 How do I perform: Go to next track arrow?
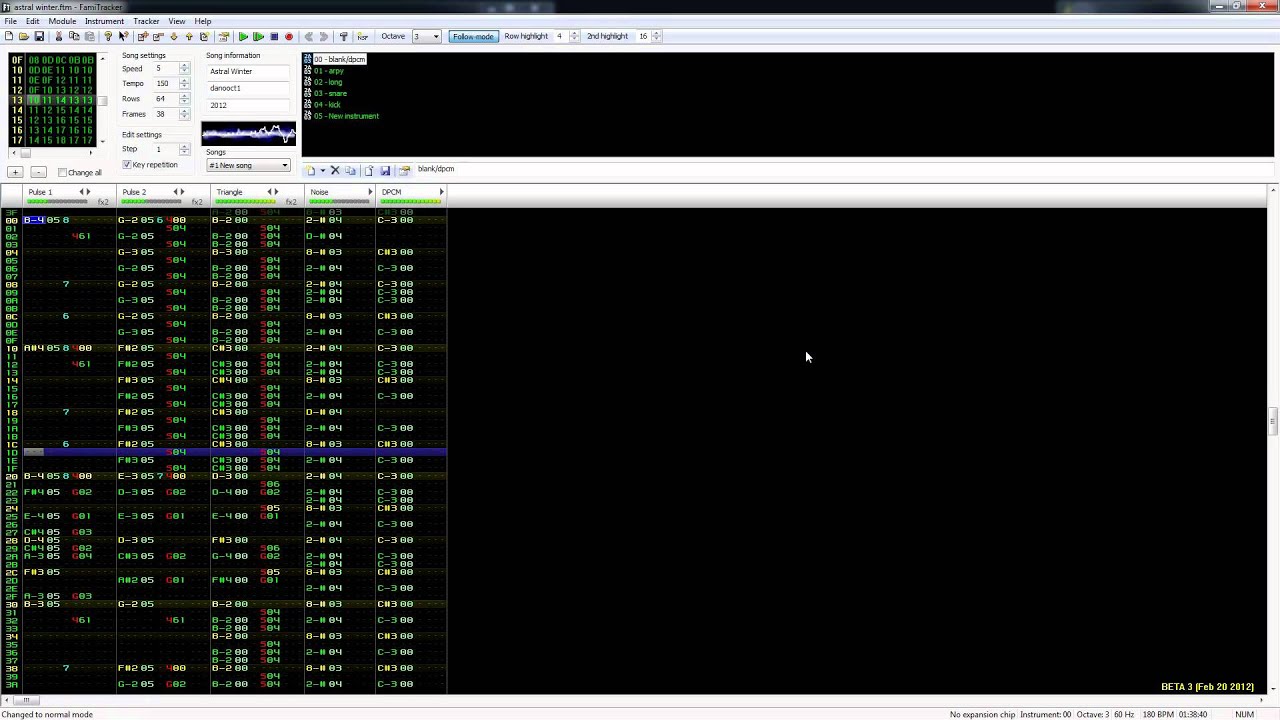point(323,36)
